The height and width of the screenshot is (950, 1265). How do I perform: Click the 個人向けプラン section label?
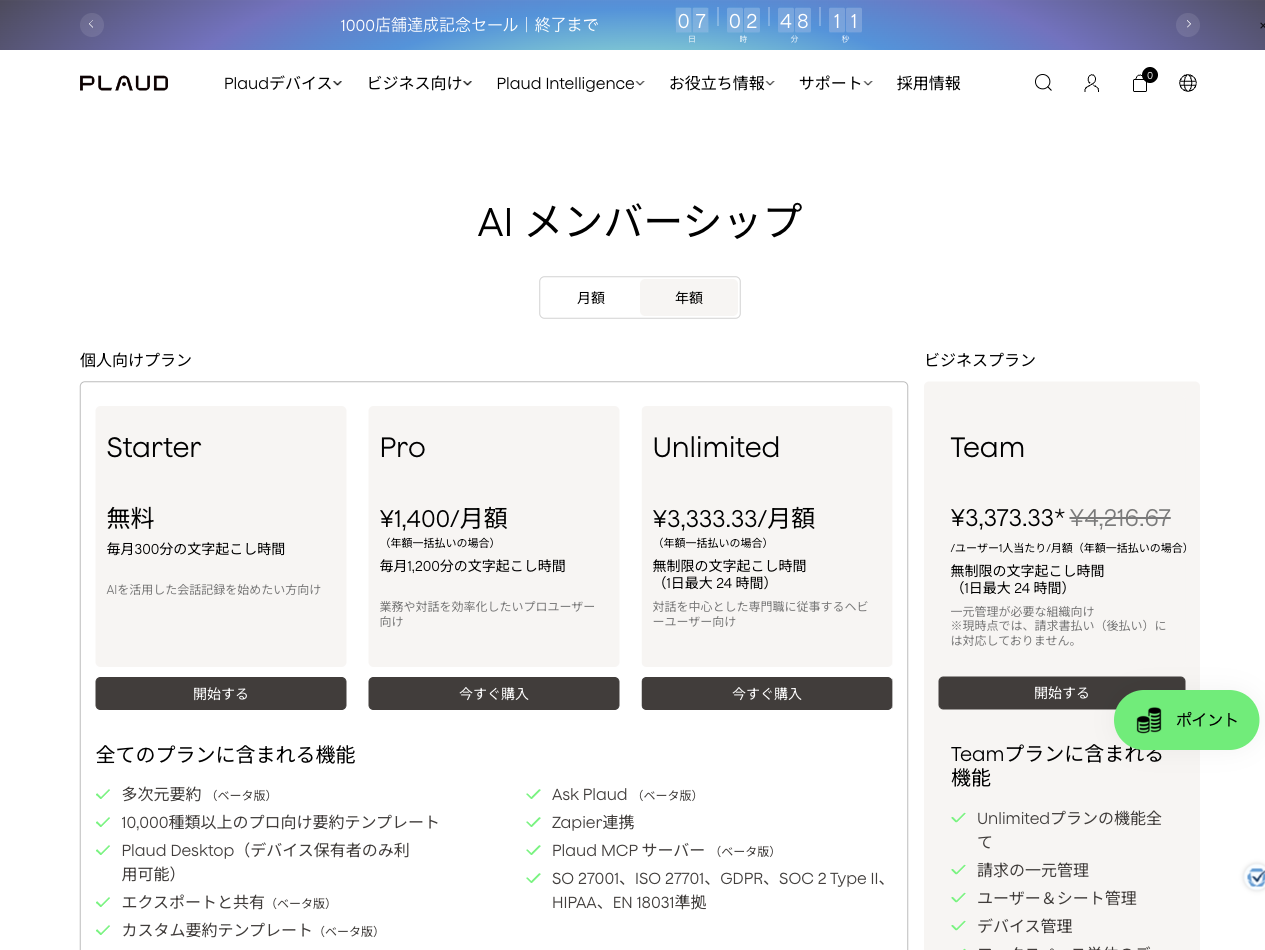(x=136, y=360)
